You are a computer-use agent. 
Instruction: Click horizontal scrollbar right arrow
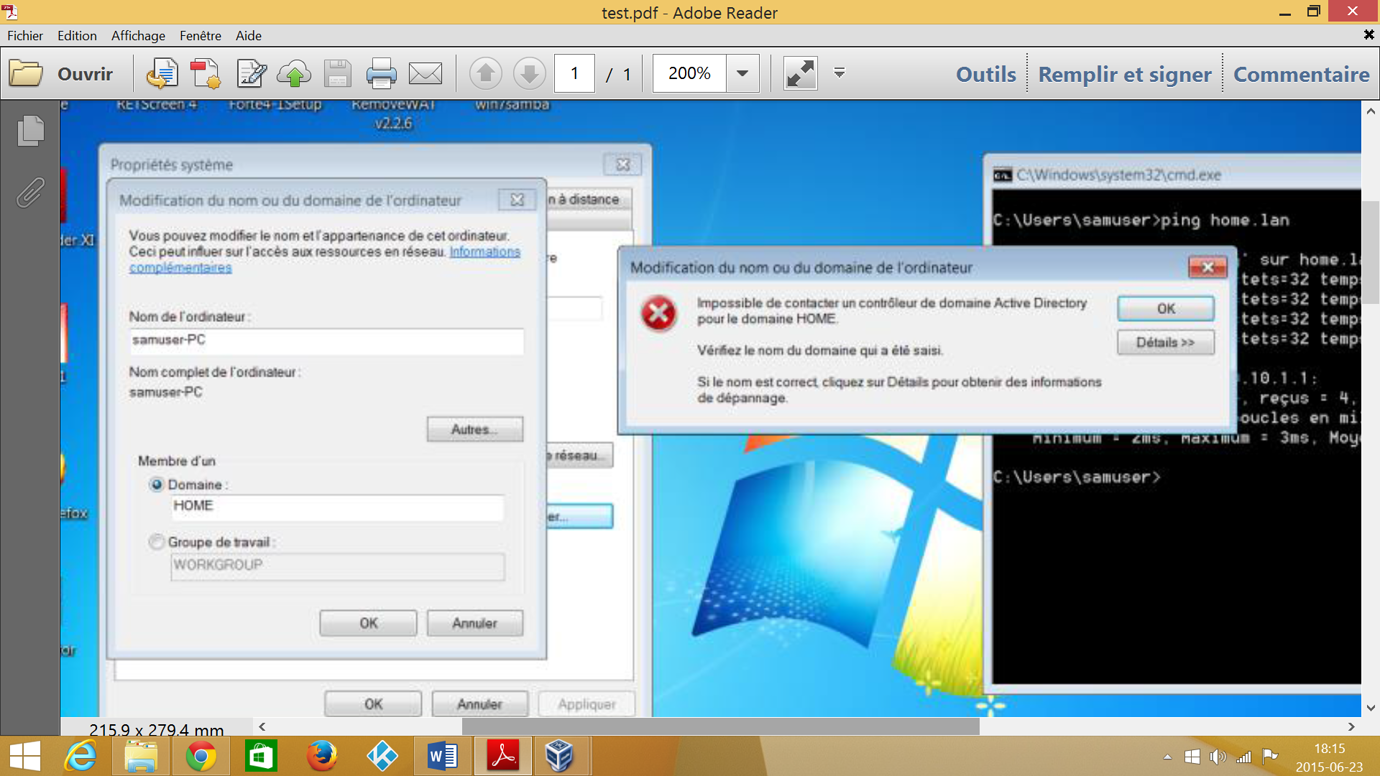click(x=1351, y=727)
